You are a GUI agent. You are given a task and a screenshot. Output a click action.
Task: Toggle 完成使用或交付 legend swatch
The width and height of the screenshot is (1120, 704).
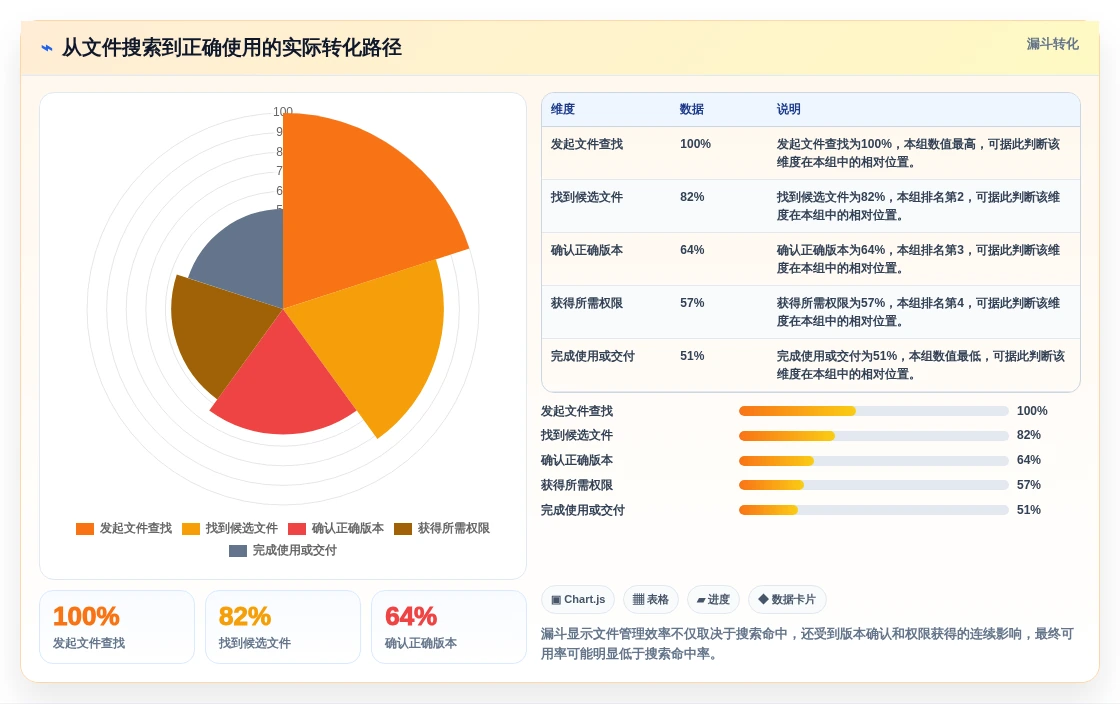point(238,551)
